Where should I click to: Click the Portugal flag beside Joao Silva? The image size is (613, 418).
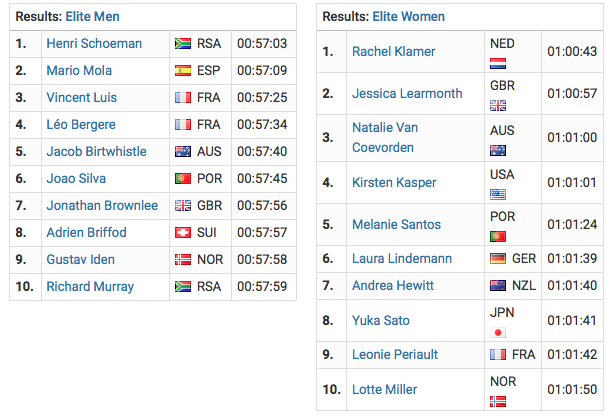pyautogui.click(x=183, y=179)
